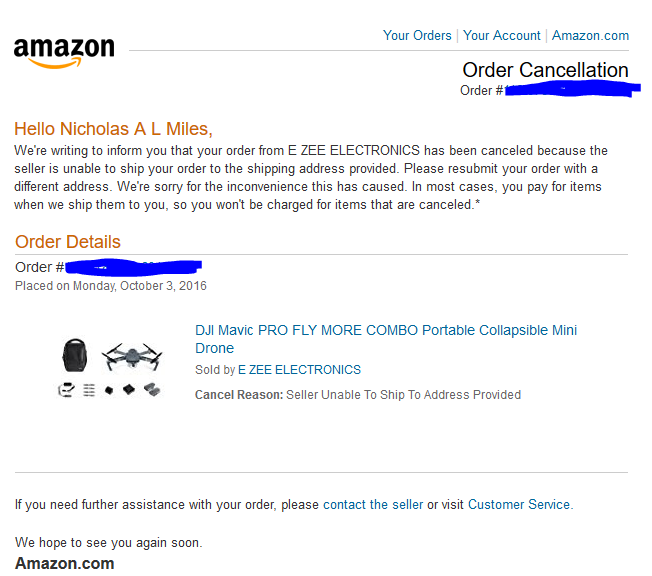Click the contact the seller link
The image size is (652, 576).
coord(372,504)
